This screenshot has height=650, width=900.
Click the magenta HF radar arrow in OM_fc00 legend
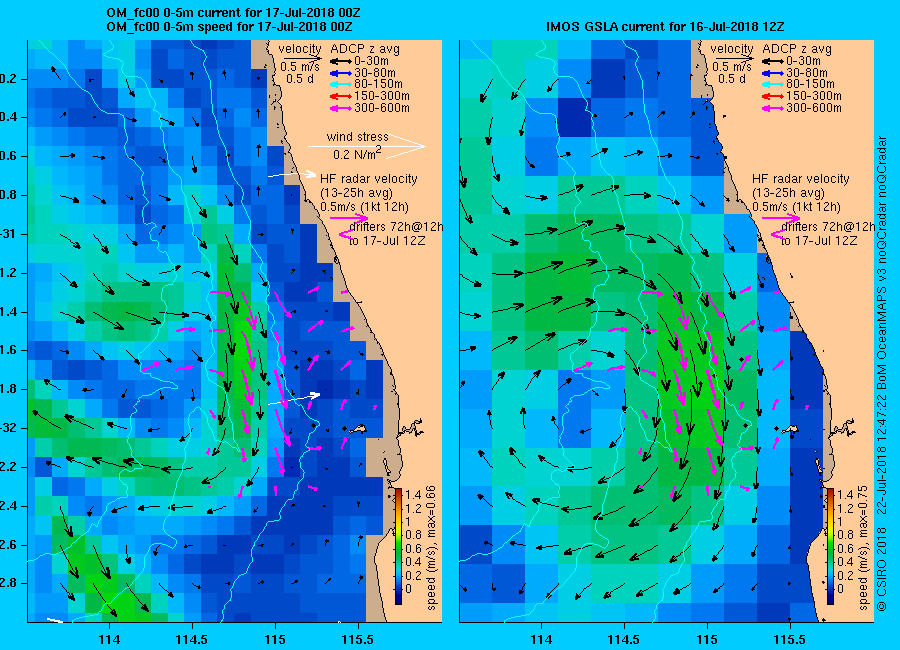point(349,218)
